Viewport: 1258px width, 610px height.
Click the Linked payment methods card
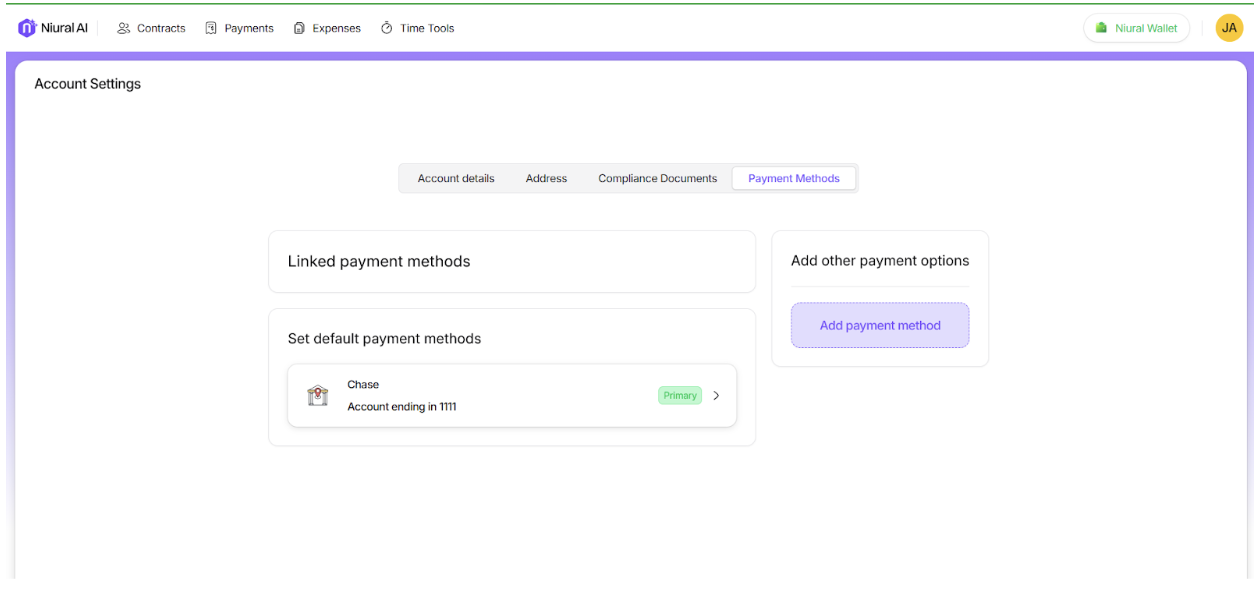click(x=511, y=262)
